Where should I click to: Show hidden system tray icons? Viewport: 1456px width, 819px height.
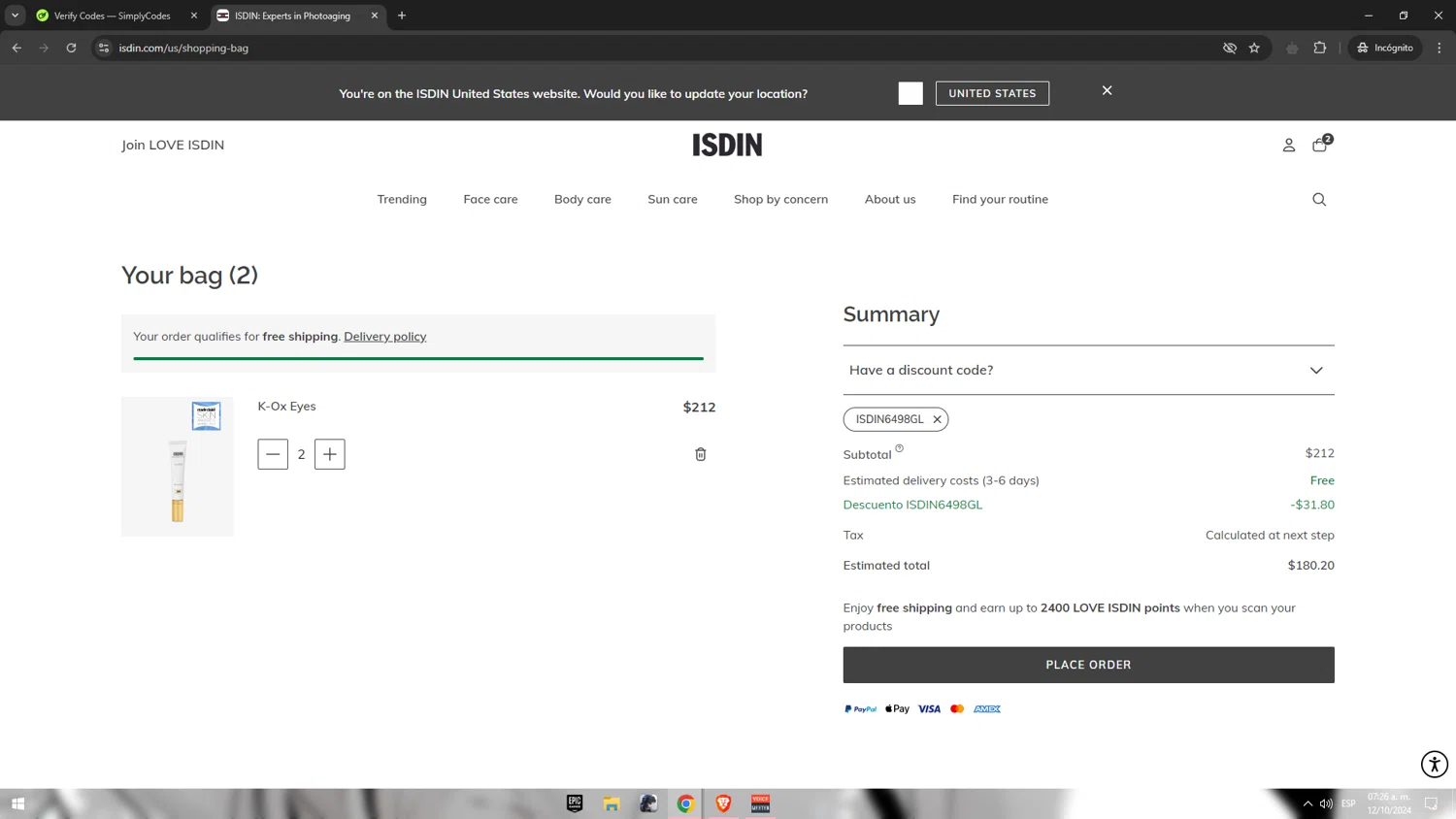click(1307, 803)
